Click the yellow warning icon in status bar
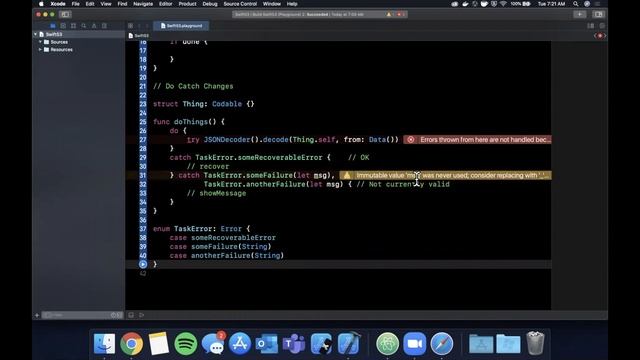This screenshot has width=640, height=360. point(389,14)
